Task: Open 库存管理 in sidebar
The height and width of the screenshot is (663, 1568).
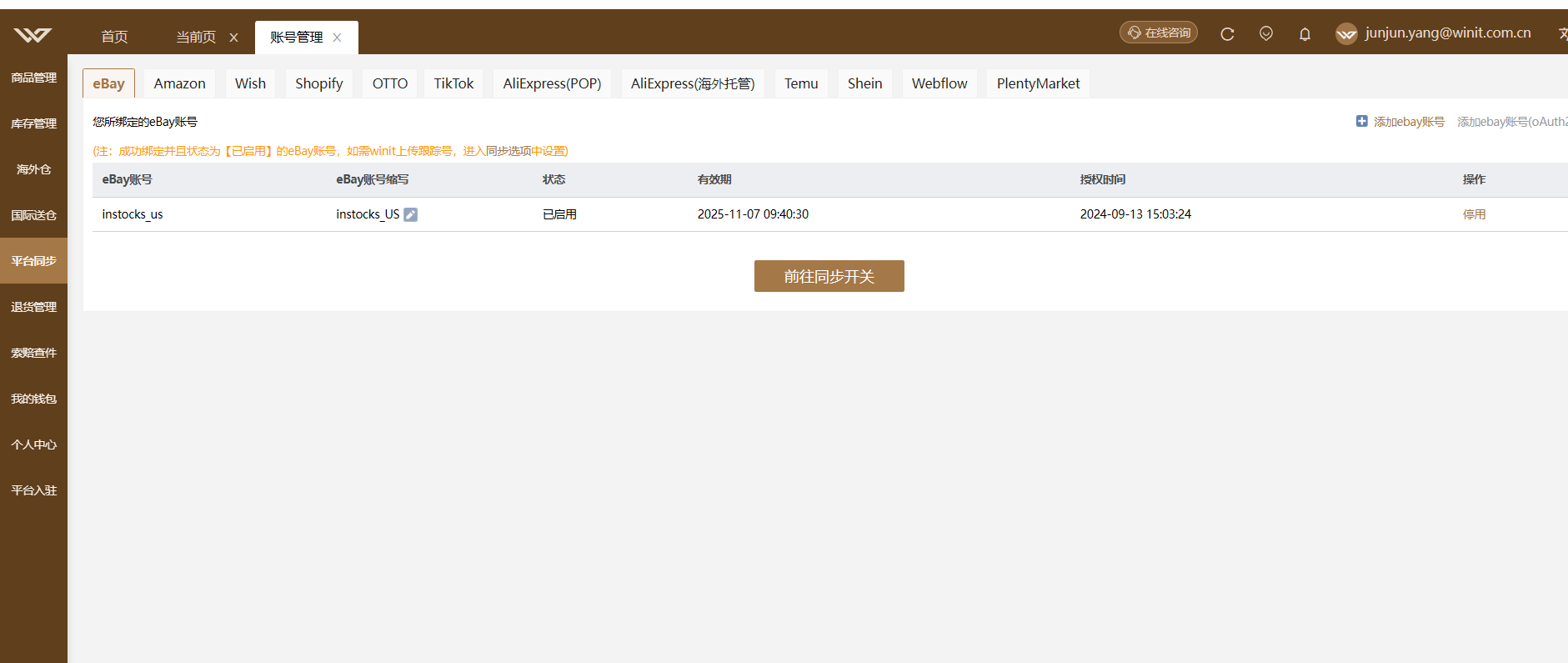Action: click(33, 123)
